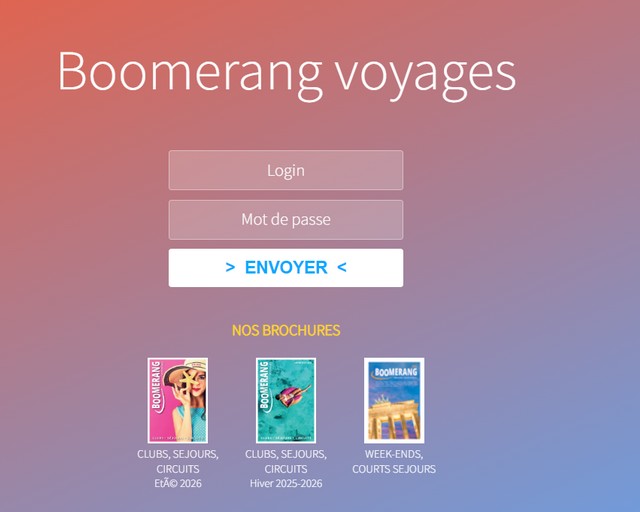
Task: Click the Hiver 2025-2026 caption text
Action: click(286, 483)
